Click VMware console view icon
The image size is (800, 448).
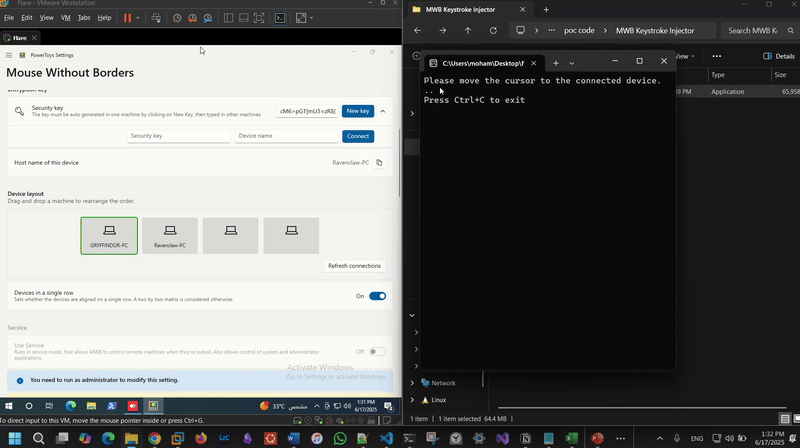(x=280, y=18)
